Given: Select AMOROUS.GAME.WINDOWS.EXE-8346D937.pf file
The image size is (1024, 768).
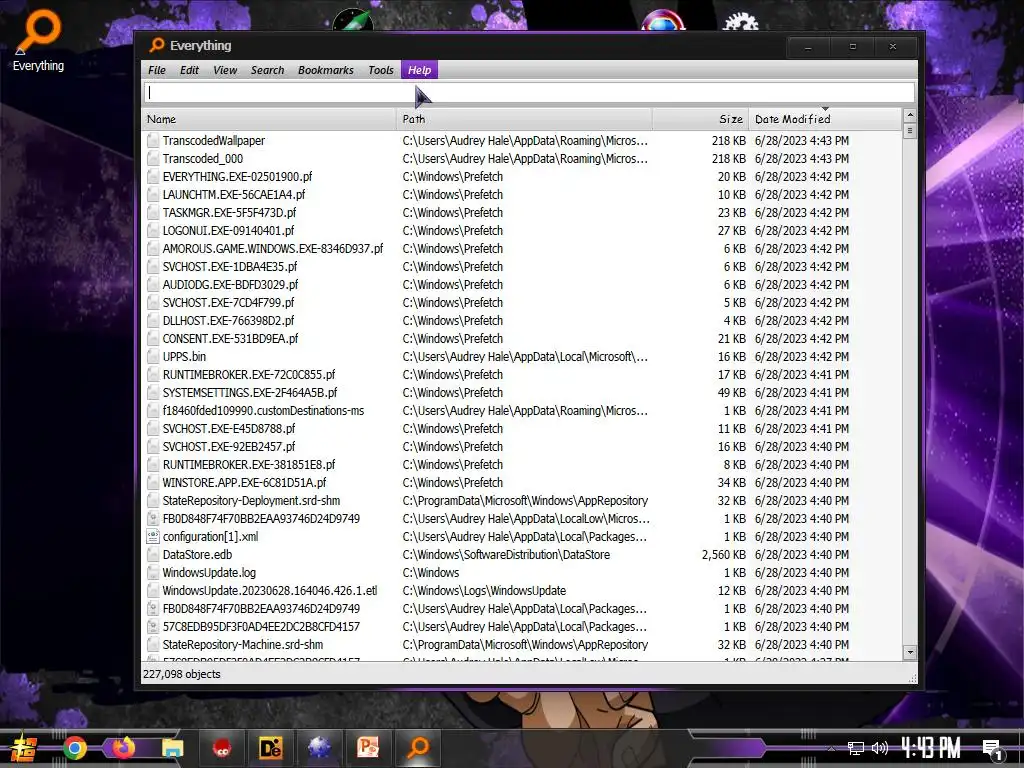Looking at the screenshot, I should point(273,249).
